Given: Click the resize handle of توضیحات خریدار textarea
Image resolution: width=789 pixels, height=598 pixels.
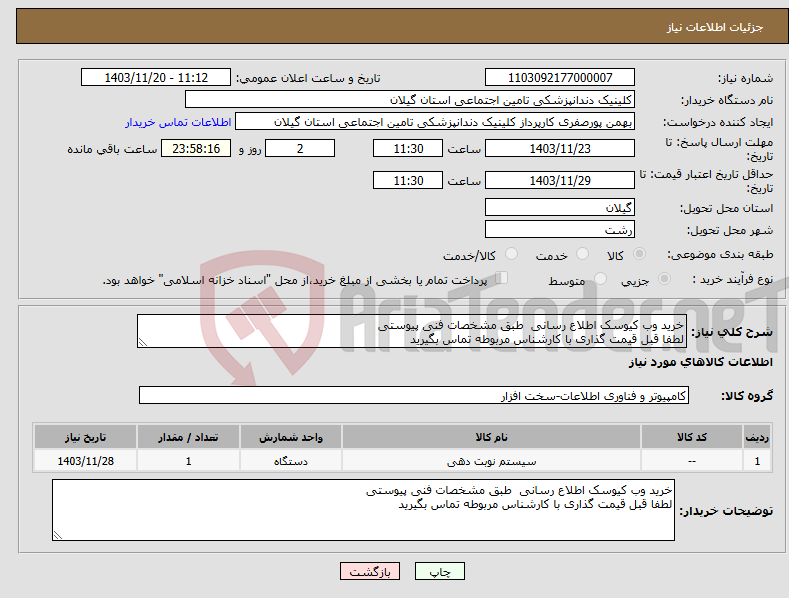Looking at the screenshot, I should [x=58, y=535].
